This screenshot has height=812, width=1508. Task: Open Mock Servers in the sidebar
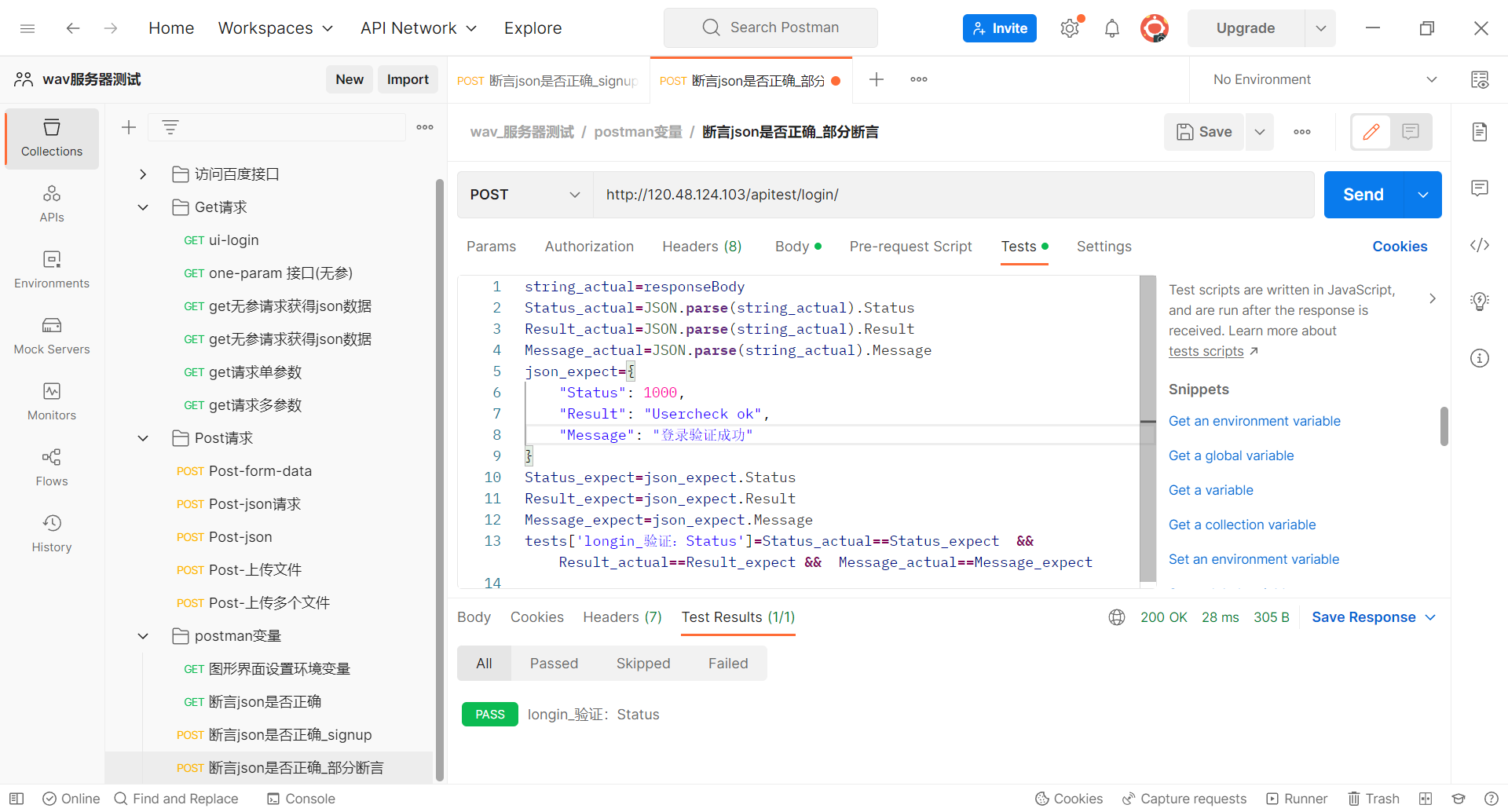[52, 336]
